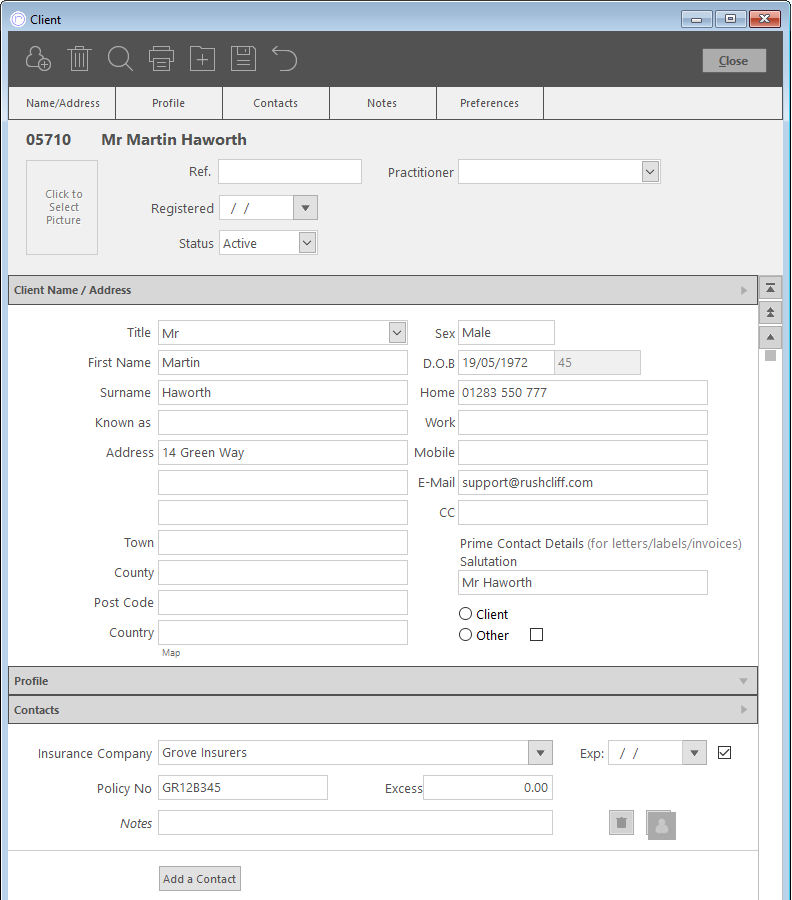Click the Town field
This screenshot has height=900, width=792.
point(283,542)
